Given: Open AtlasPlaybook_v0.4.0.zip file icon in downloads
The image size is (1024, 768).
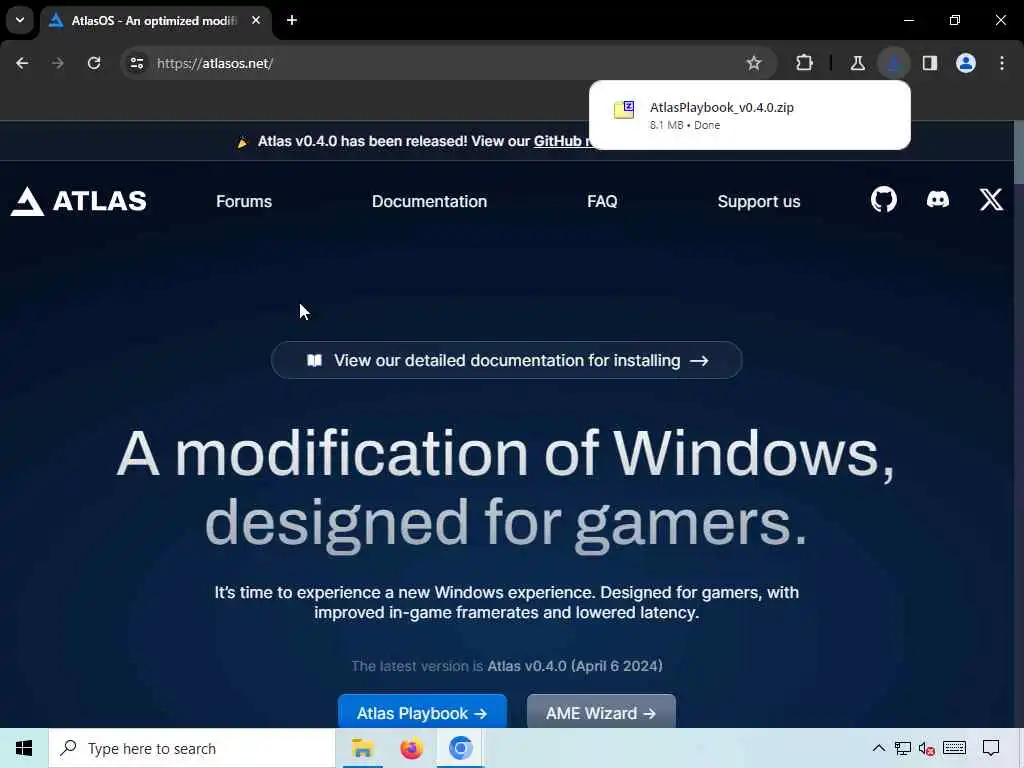Looking at the screenshot, I should (624, 109).
